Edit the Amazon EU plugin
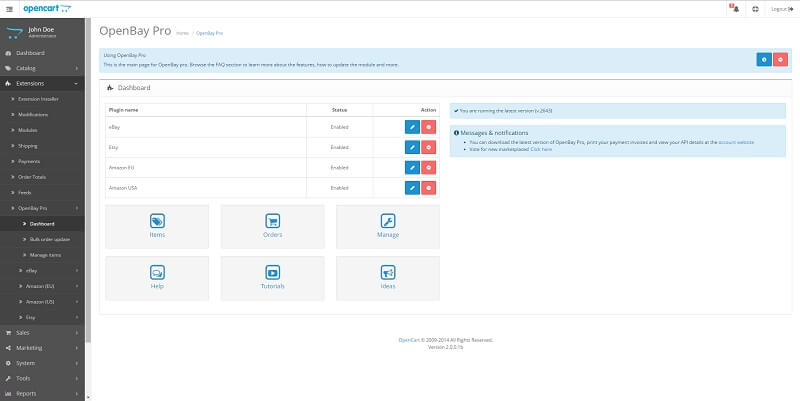This screenshot has height=401, width=800. tap(412, 167)
